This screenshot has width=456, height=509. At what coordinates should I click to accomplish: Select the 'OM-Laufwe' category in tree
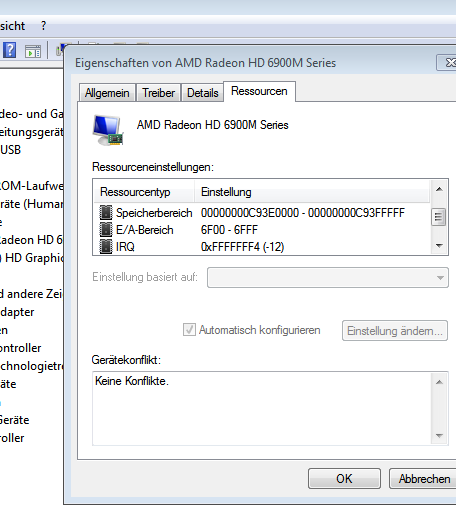tap(31, 186)
